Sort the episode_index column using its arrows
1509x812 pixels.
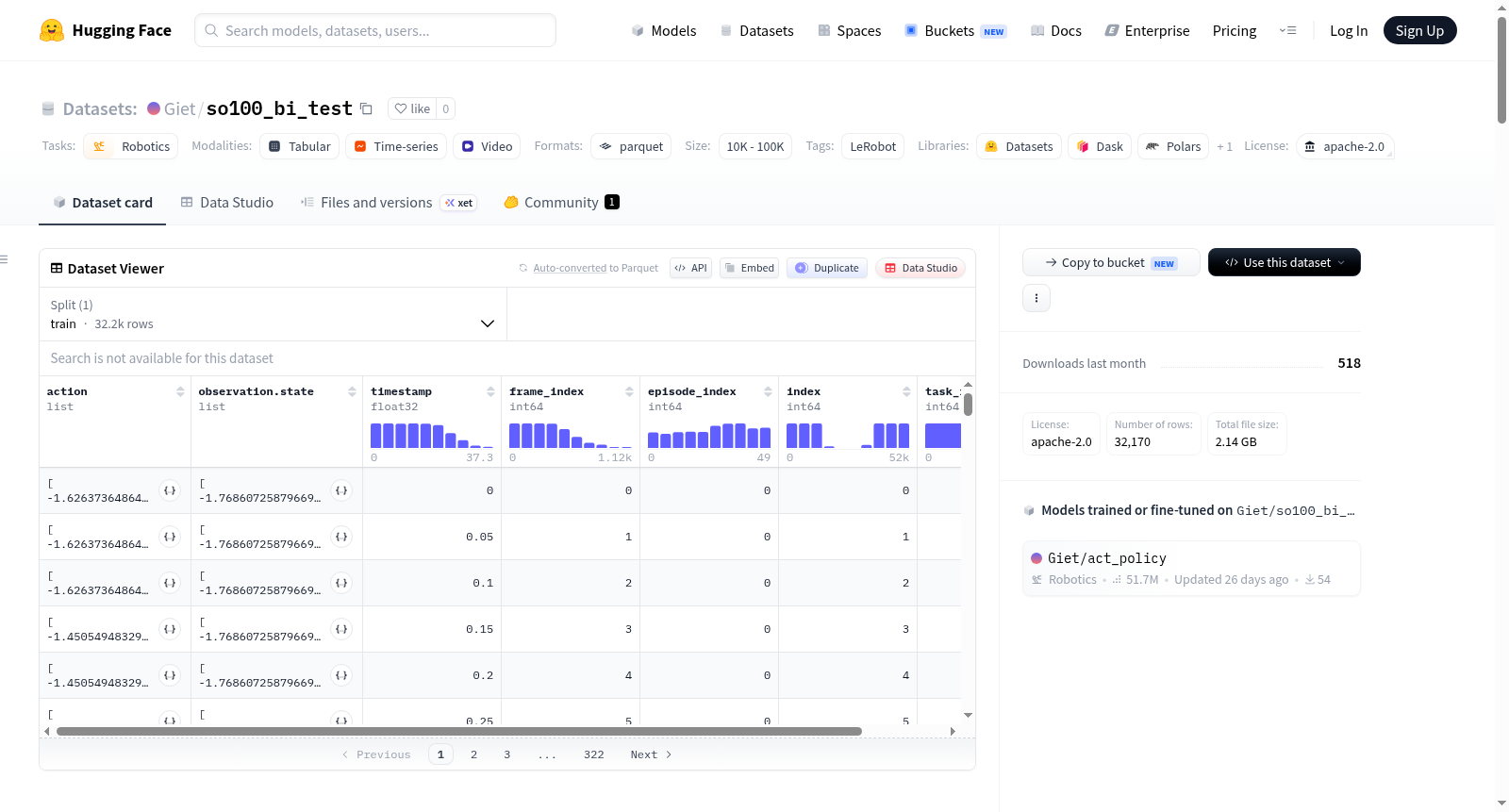(x=768, y=391)
